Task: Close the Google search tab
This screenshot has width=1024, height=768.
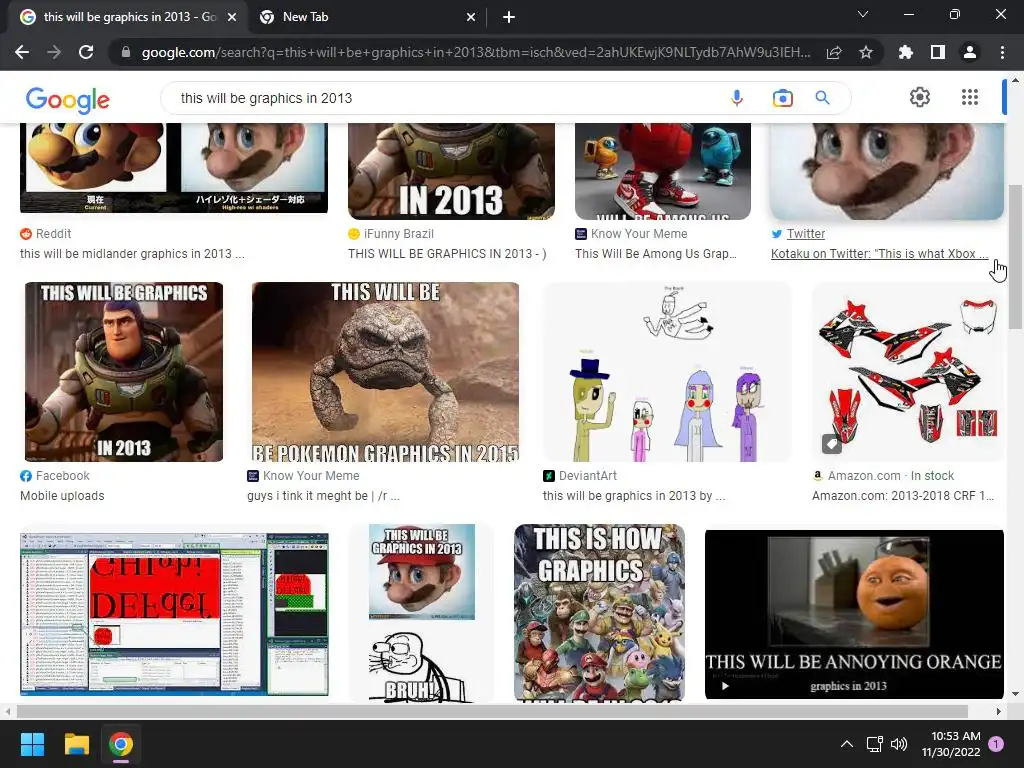Action: (232, 17)
